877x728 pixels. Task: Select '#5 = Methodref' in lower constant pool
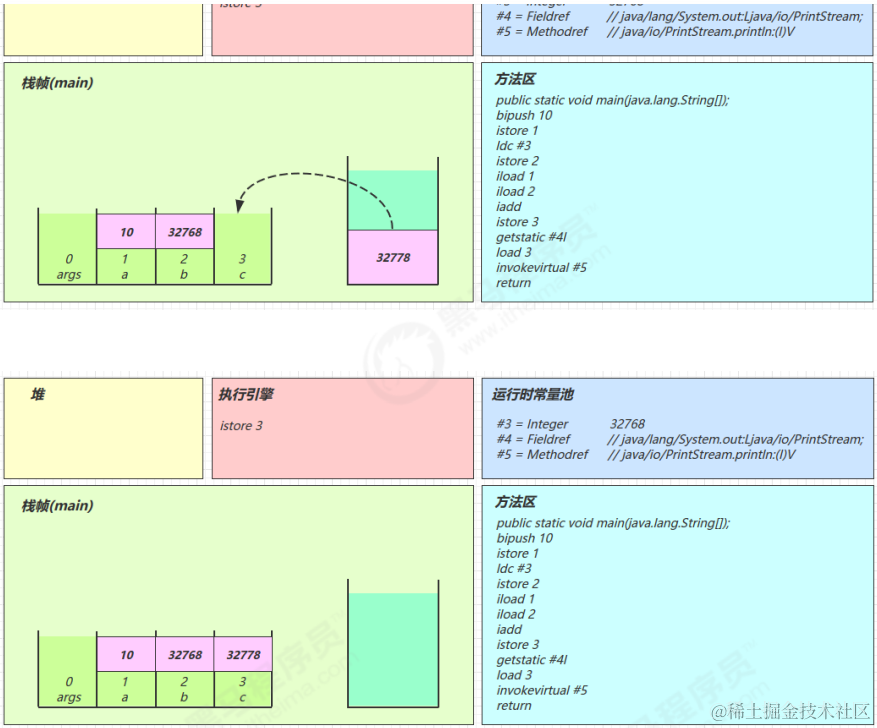click(542, 454)
